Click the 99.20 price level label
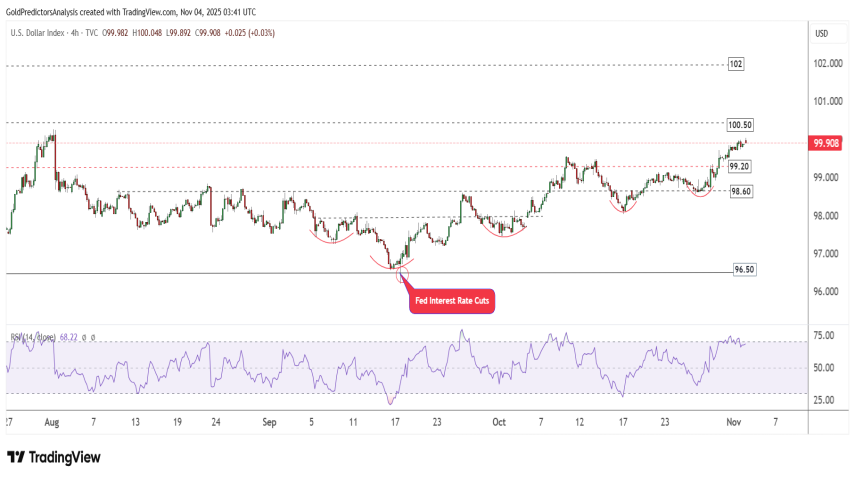855x480 pixels. pyautogui.click(x=740, y=166)
